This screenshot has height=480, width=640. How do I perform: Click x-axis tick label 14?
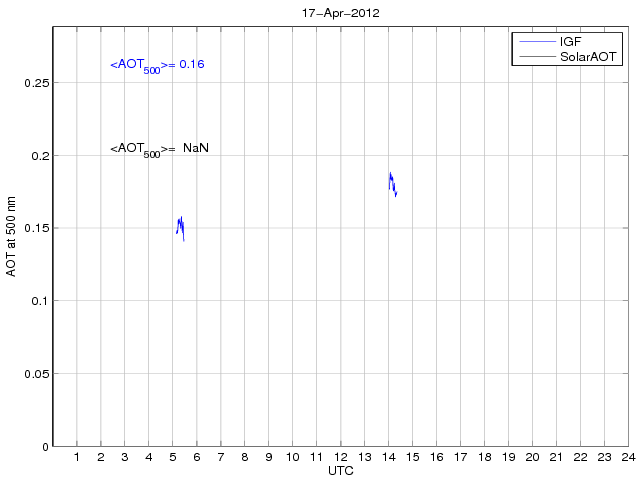(389, 457)
